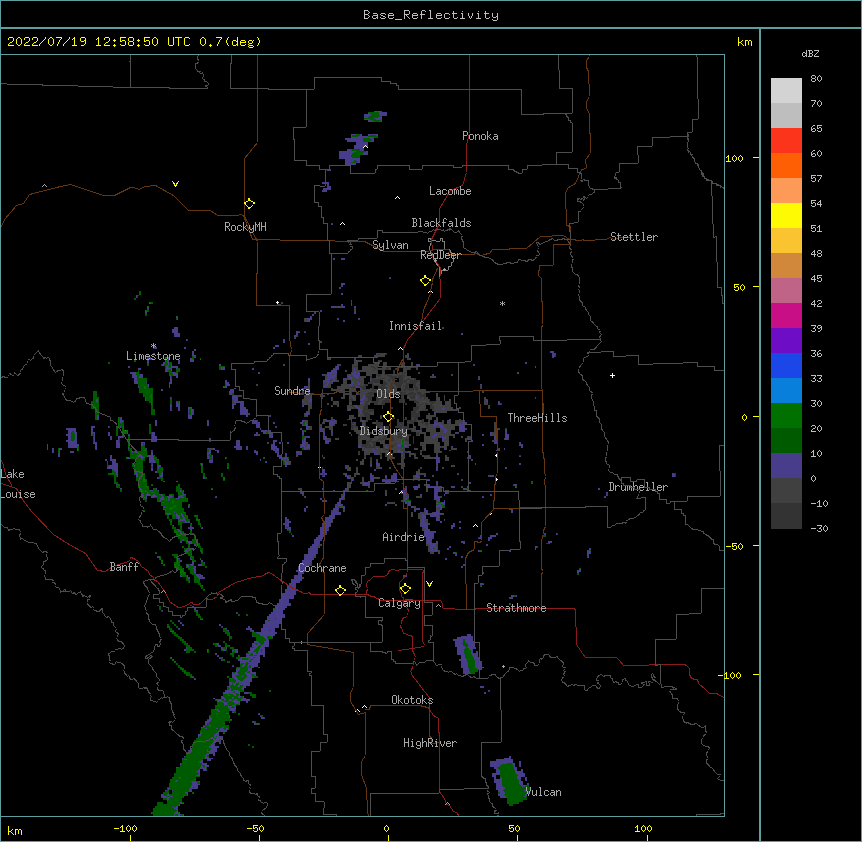862x842 pixels.
Task: Click the Strathmore city label
Action: (516, 608)
